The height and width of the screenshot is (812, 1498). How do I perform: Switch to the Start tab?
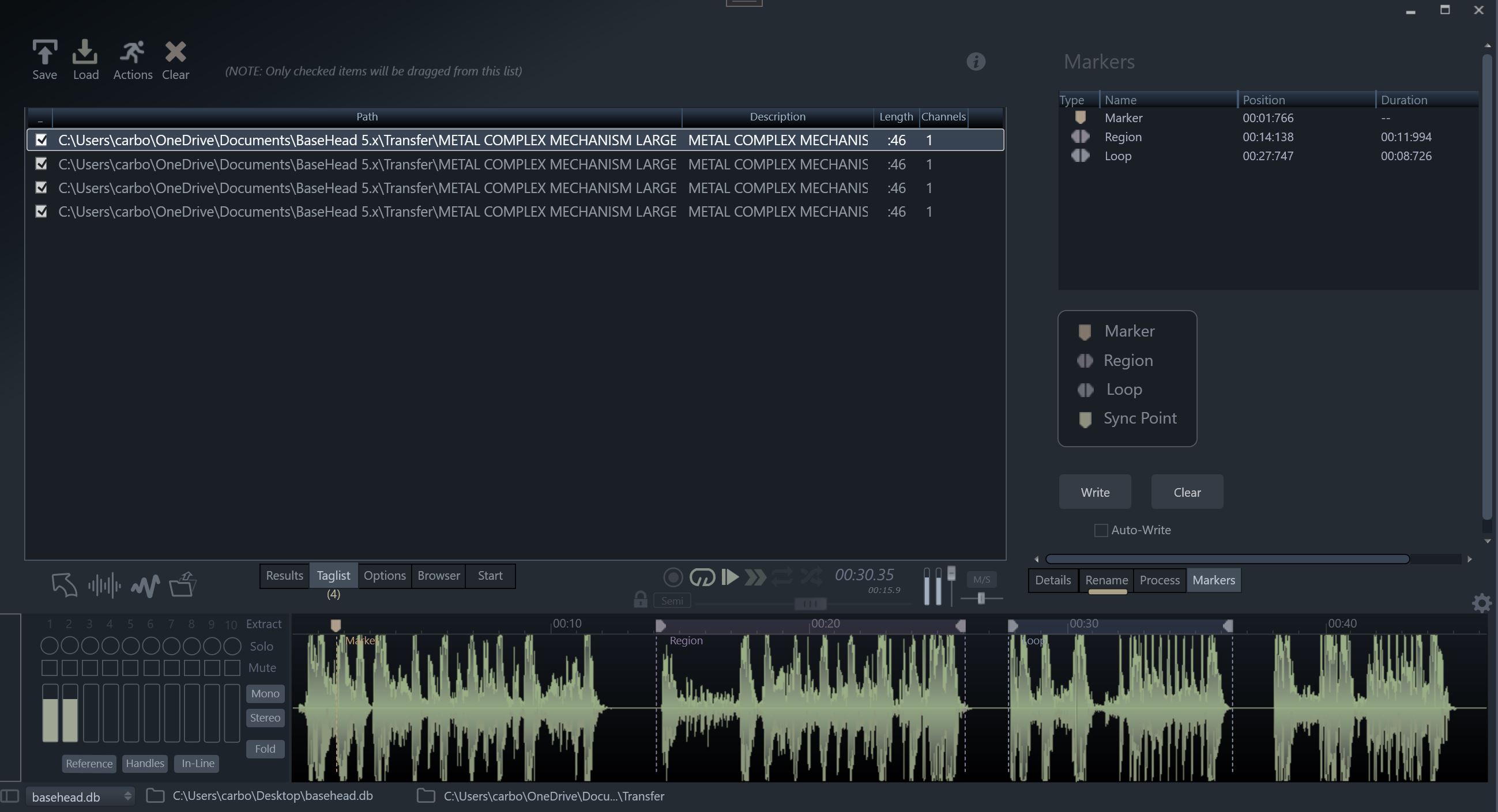pyautogui.click(x=490, y=576)
